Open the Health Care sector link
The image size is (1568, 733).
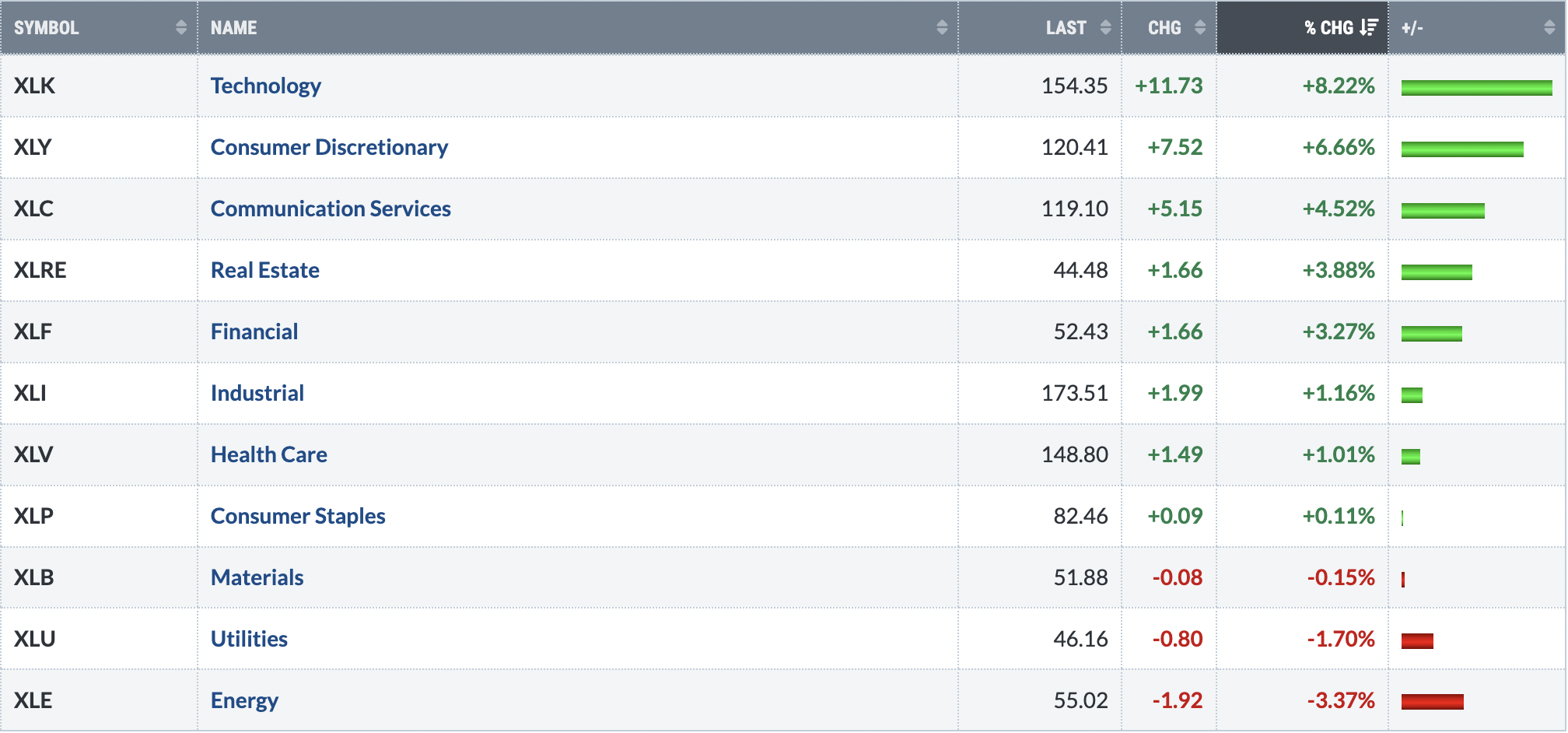pos(269,454)
